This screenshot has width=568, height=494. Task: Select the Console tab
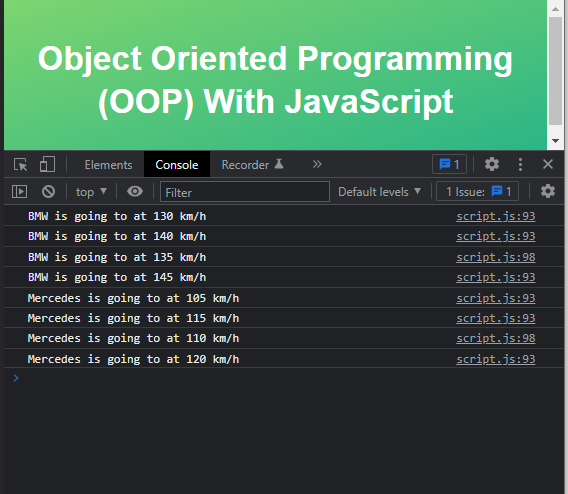177,165
